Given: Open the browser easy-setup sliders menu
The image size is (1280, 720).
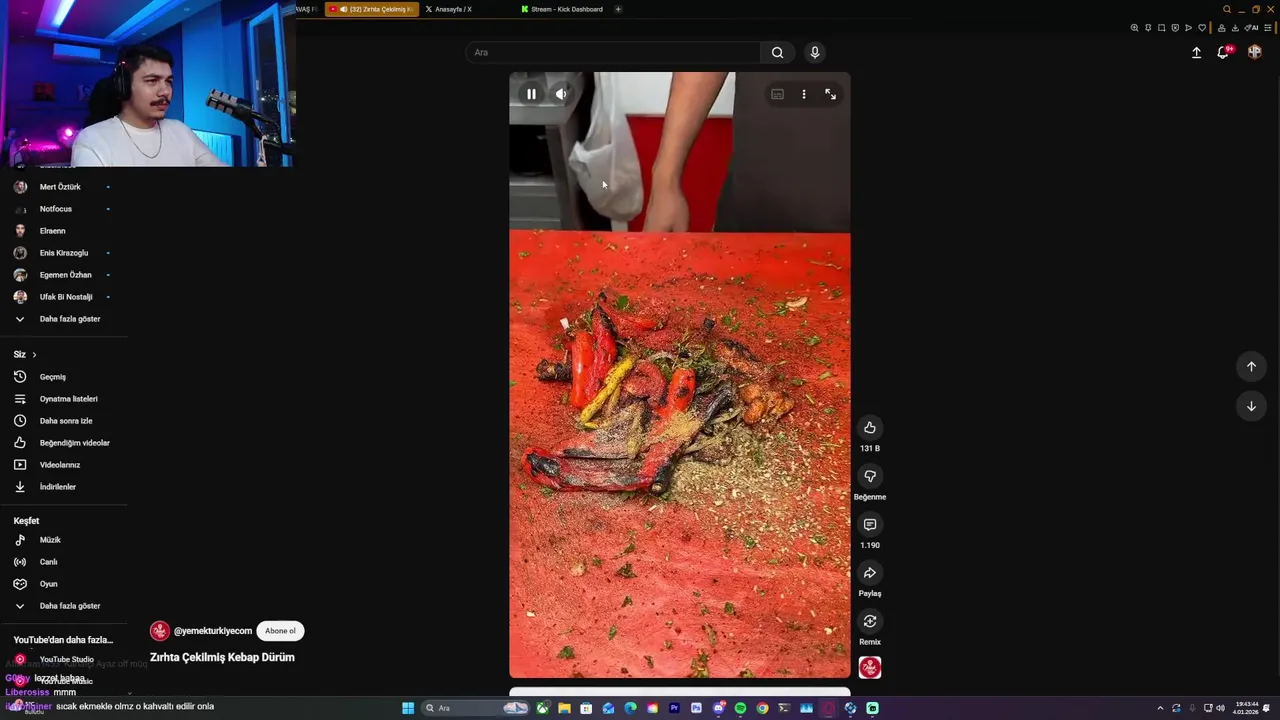Looking at the screenshot, I should (1268, 28).
